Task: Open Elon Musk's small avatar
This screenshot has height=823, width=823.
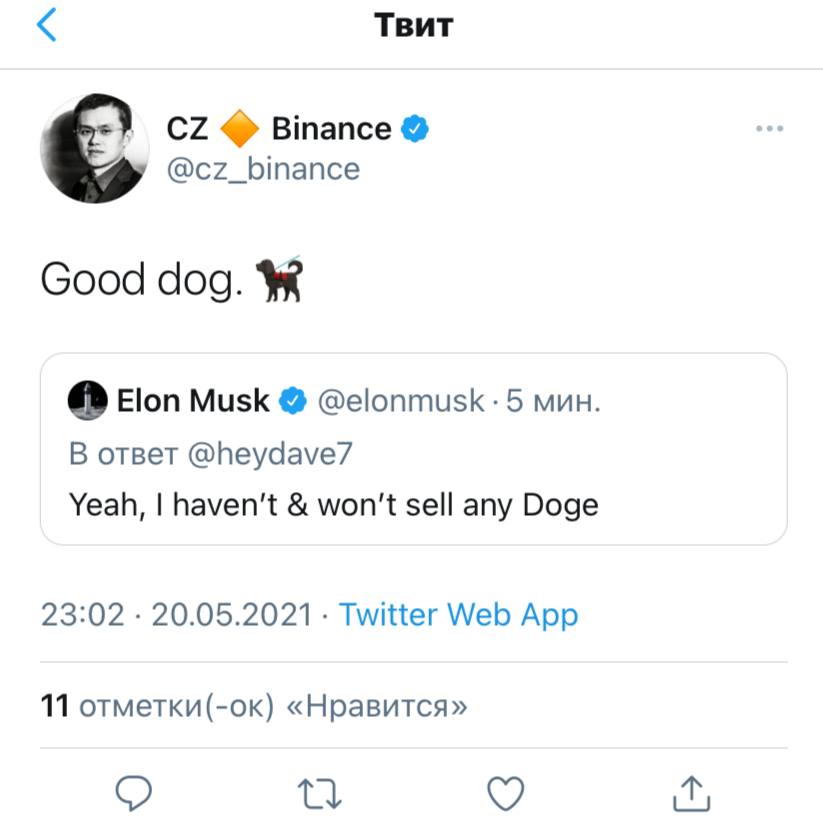Action: (88, 400)
